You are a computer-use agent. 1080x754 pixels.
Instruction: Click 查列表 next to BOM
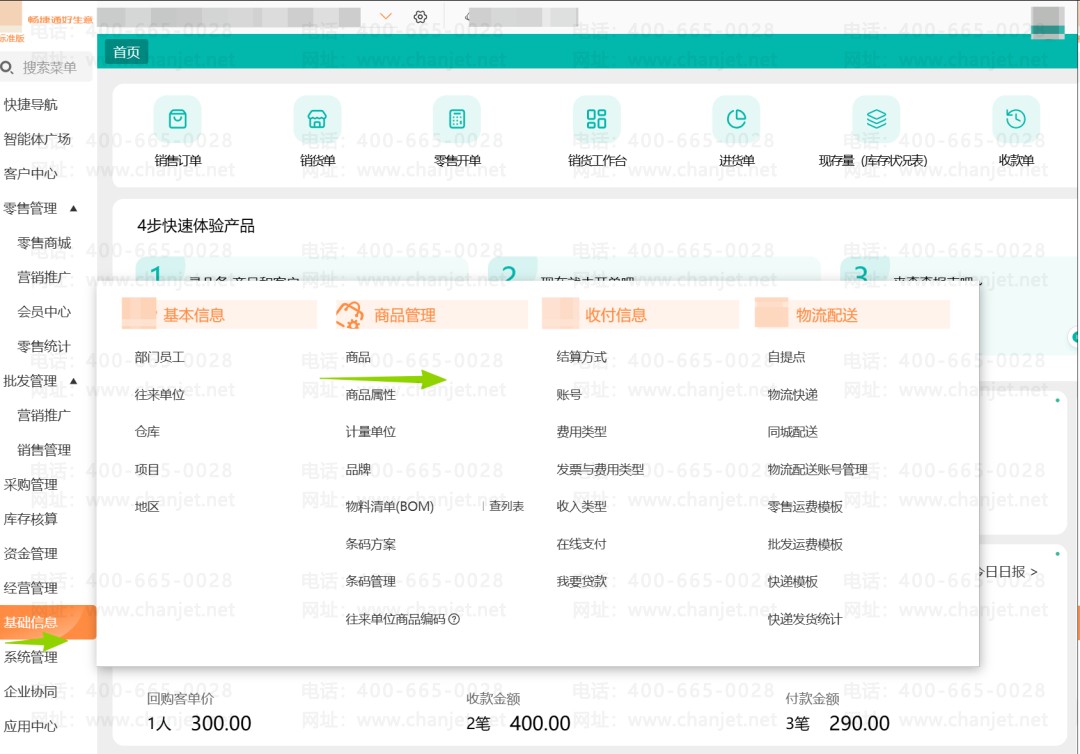[506, 507]
